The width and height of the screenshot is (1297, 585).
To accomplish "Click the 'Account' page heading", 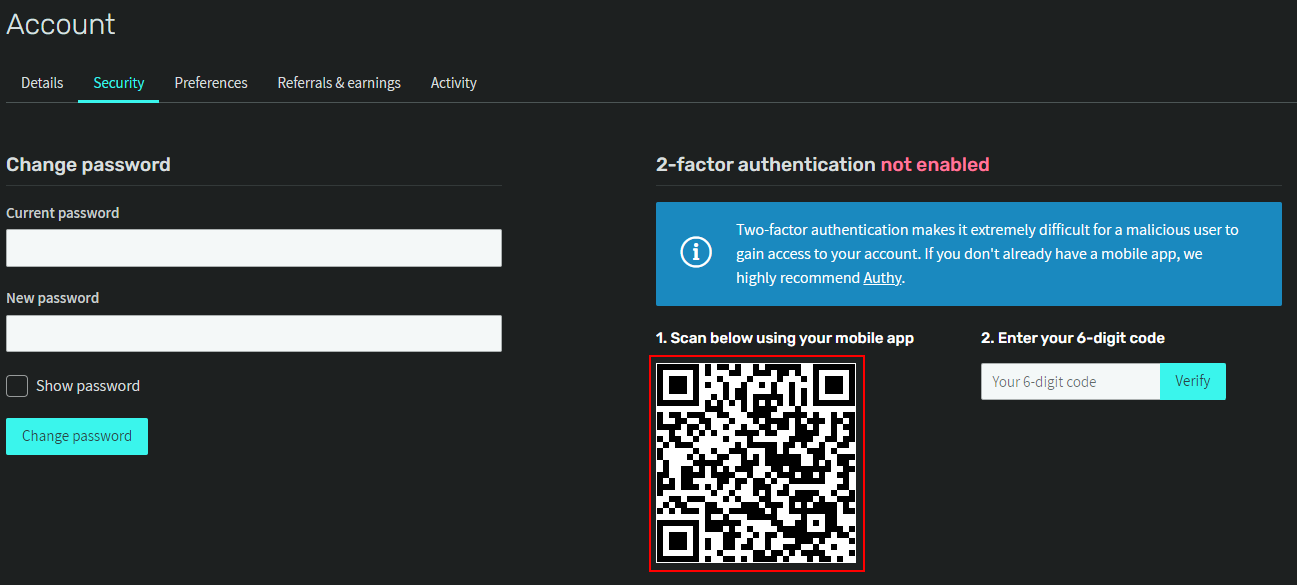I will coord(61,24).
